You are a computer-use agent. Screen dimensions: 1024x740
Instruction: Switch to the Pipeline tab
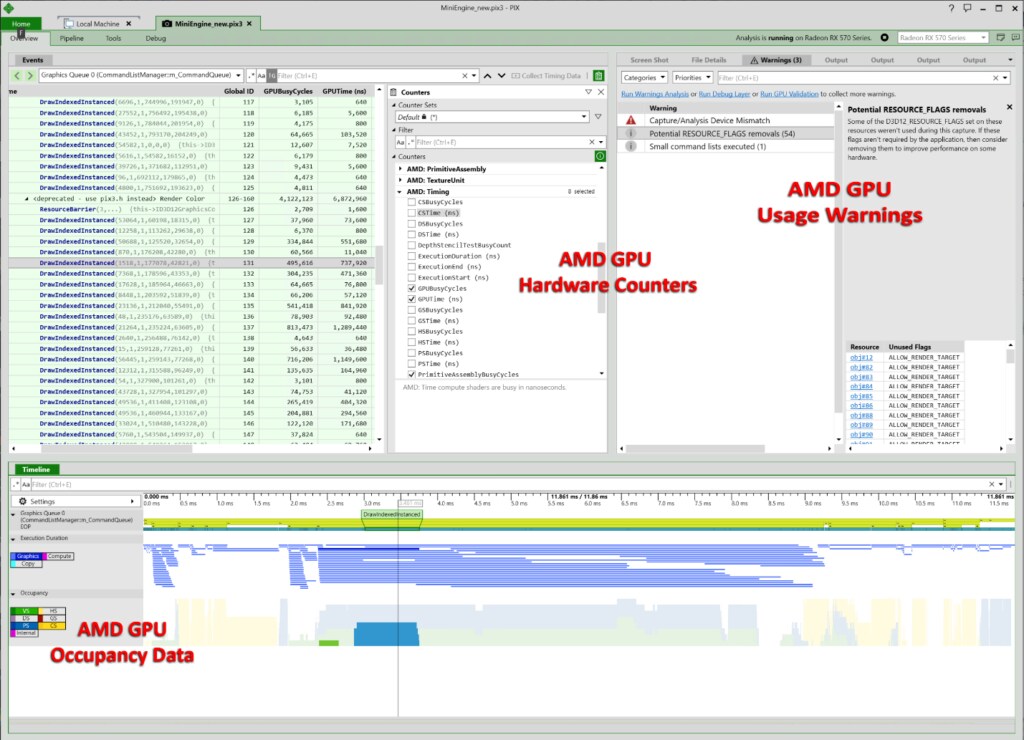coord(71,38)
